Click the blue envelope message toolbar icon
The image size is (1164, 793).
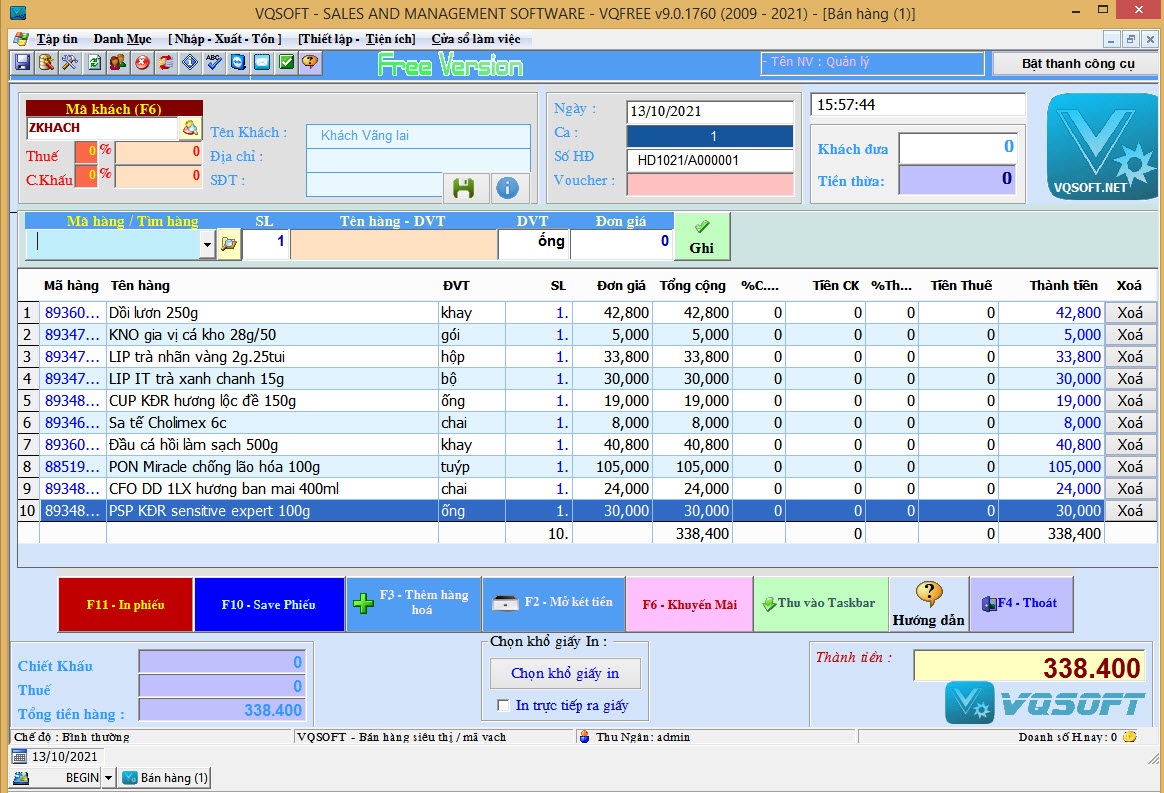(262, 62)
